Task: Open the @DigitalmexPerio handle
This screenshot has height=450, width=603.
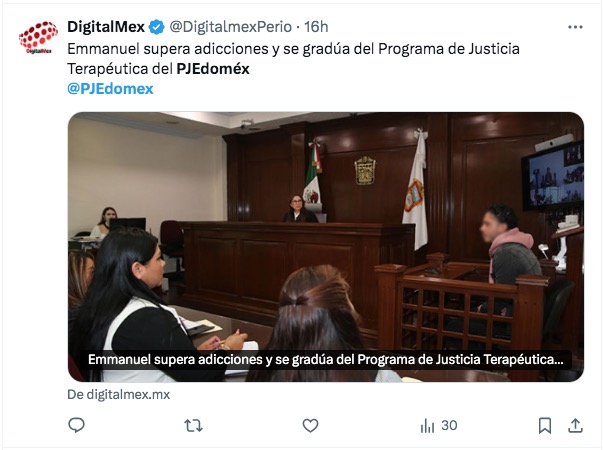Action: click(x=230, y=27)
